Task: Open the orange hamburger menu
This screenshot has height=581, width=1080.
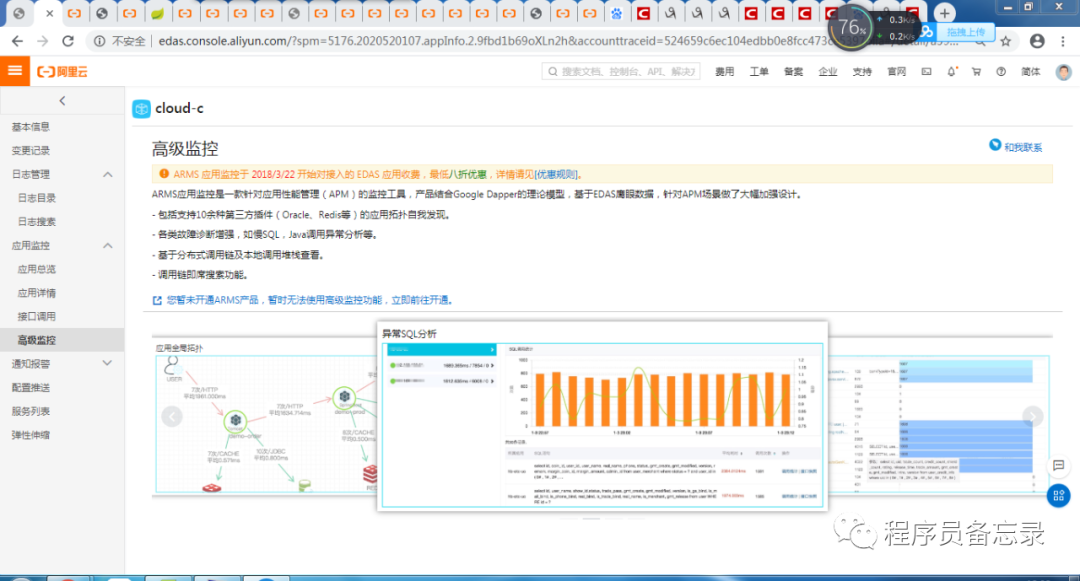Action: pyautogui.click(x=14, y=71)
